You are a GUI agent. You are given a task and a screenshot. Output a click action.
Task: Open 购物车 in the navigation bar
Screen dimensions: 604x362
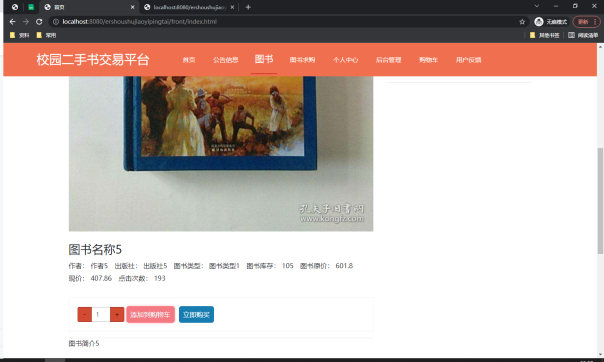click(x=428, y=60)
